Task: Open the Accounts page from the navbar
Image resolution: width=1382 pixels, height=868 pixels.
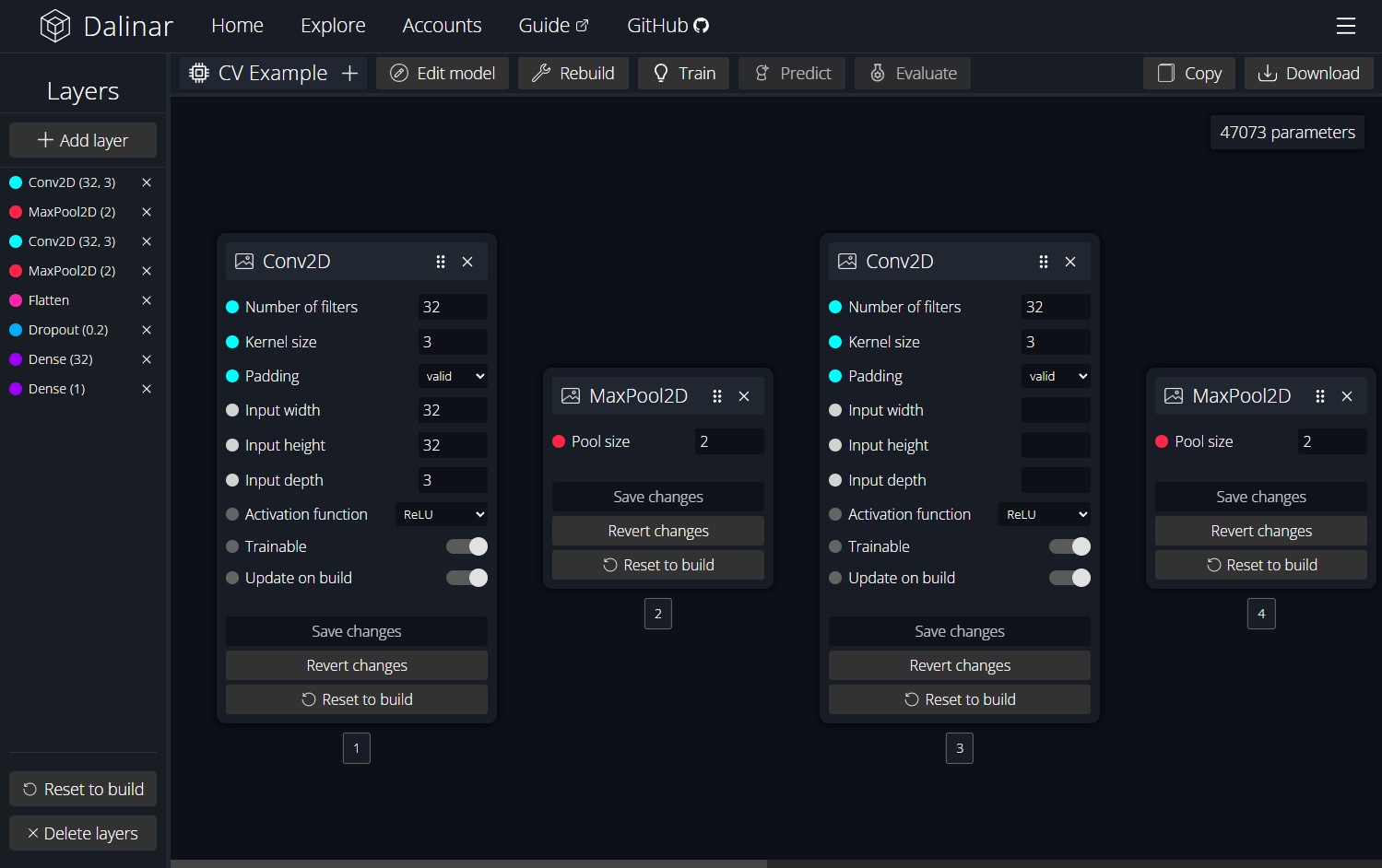Action: (x=442, y=25)
